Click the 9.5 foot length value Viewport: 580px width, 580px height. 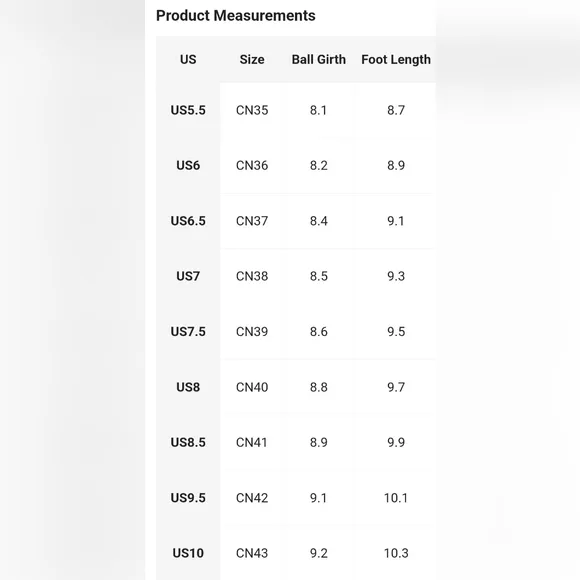coord(396,331)
